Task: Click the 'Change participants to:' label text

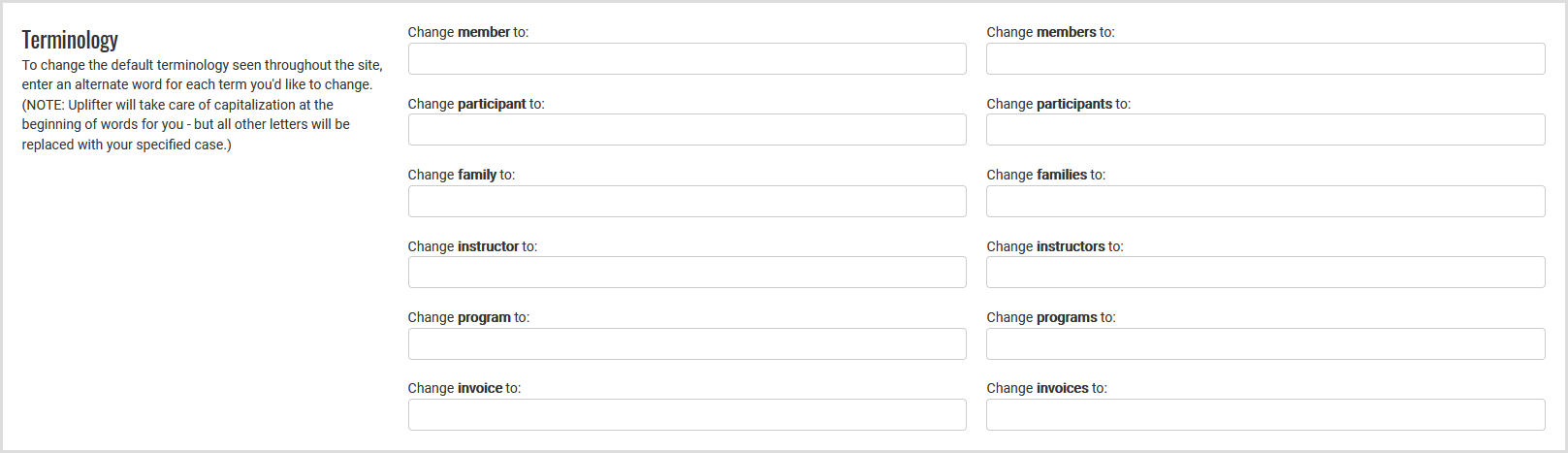Action: pos(1058,104)
